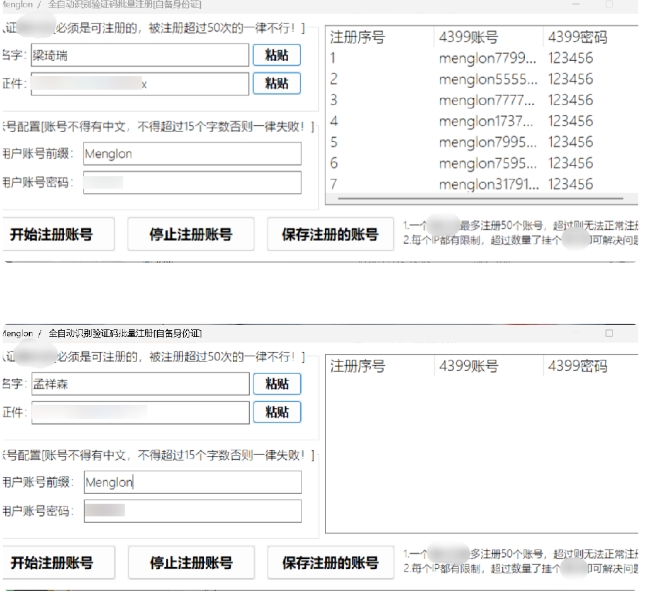Click the account password field in upper window
The image size is (645, 598).
[x=192, y=183]
